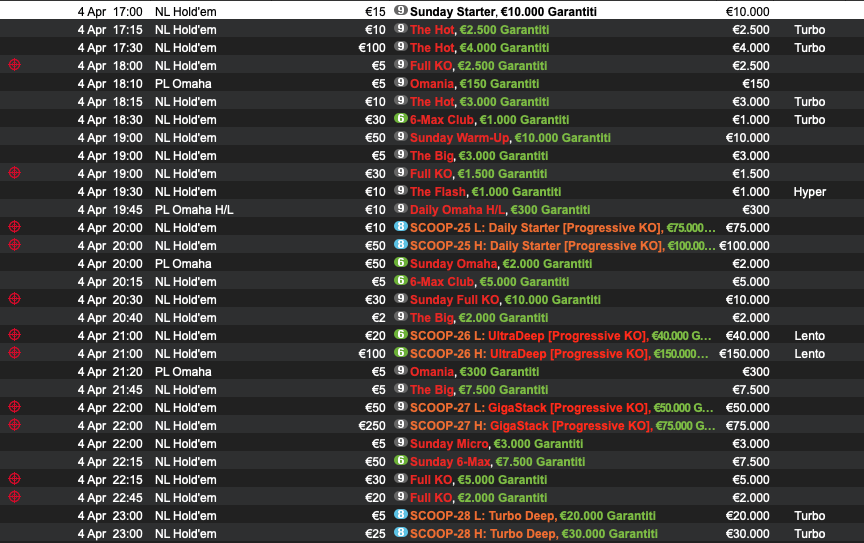864x543 pixels.
Task: Click 9-seat badge beside Omania €150 Garantiti
Action: [401, 83]
